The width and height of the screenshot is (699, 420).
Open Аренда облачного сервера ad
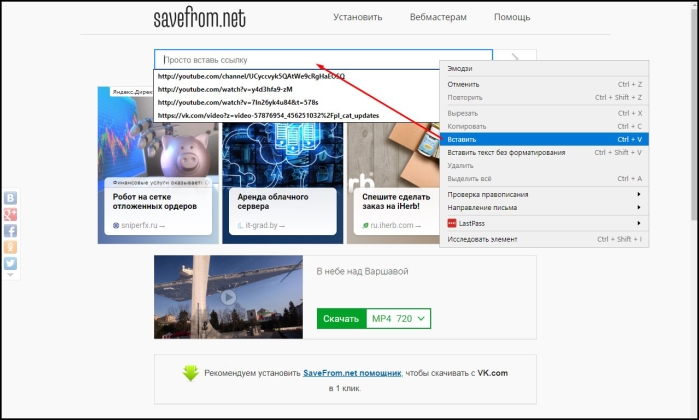click(273, 202)
